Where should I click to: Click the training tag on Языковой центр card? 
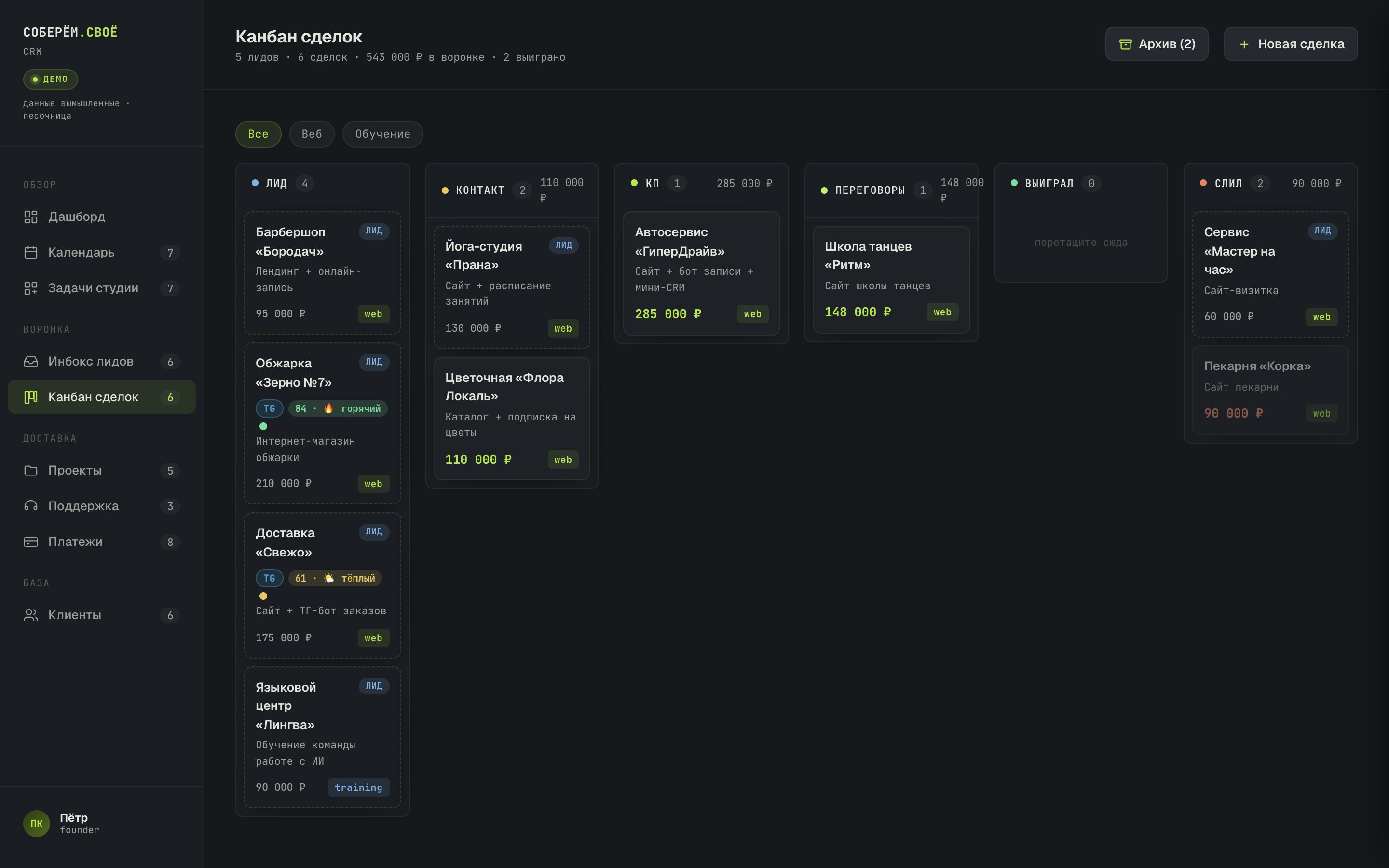pos(359,787)
